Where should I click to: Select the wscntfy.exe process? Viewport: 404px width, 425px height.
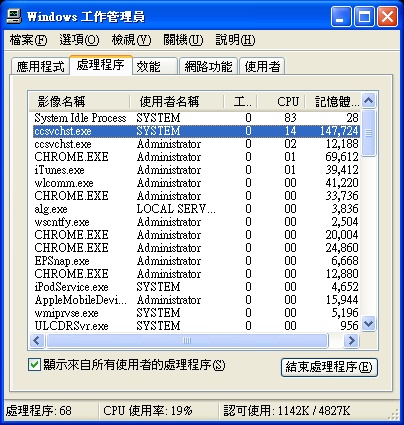pos(196,222)
